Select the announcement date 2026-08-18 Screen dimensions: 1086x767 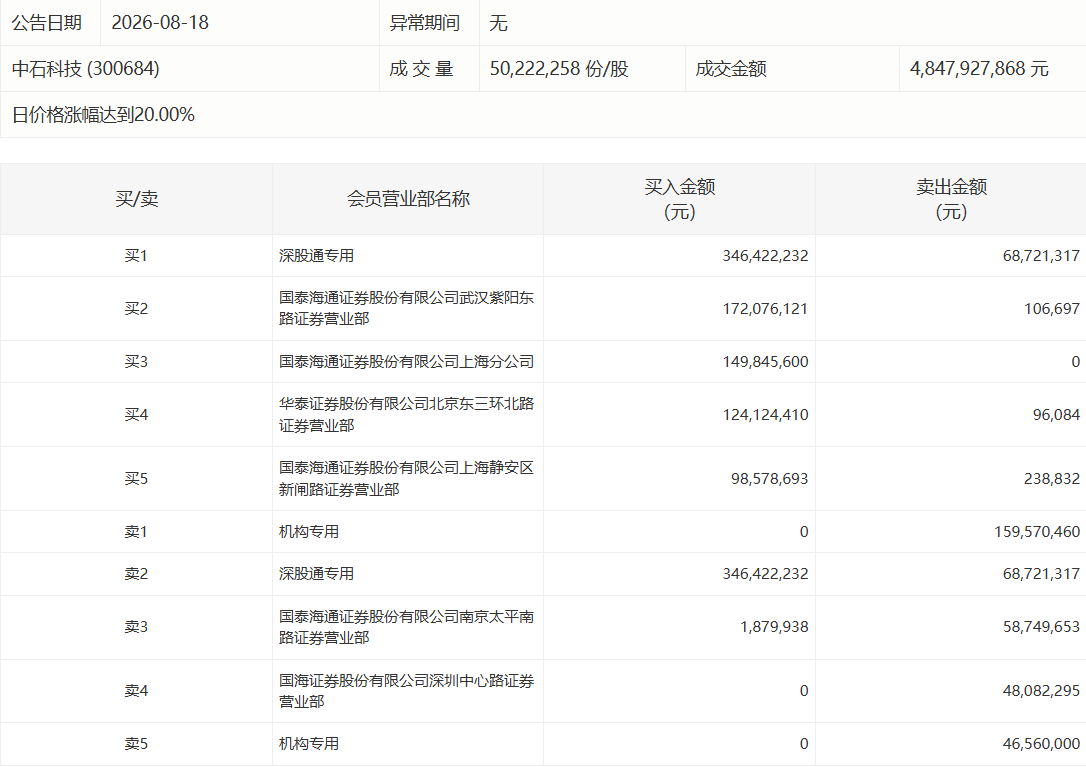point(160,22)
